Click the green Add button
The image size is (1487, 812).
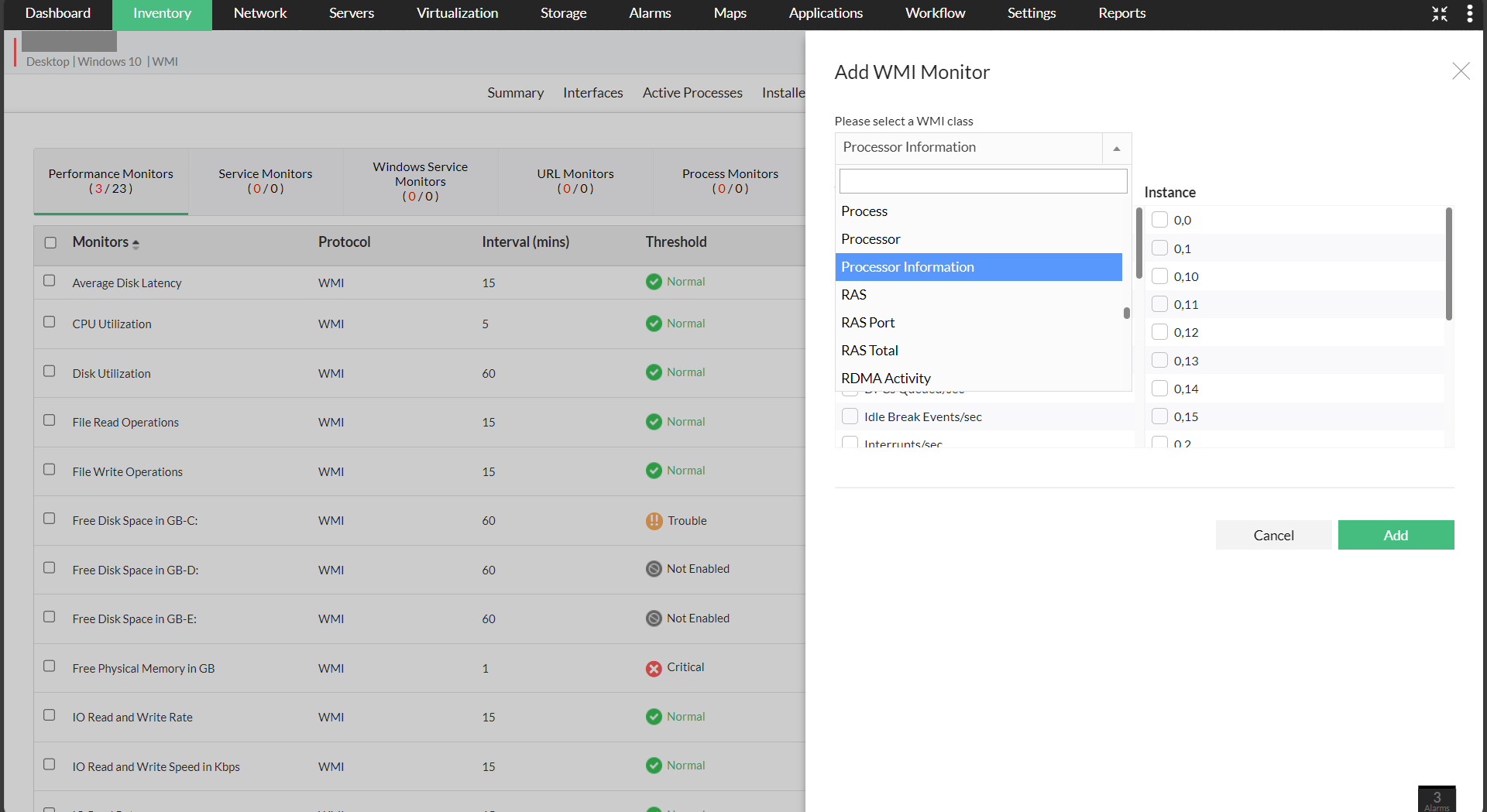pos(1396,535)
